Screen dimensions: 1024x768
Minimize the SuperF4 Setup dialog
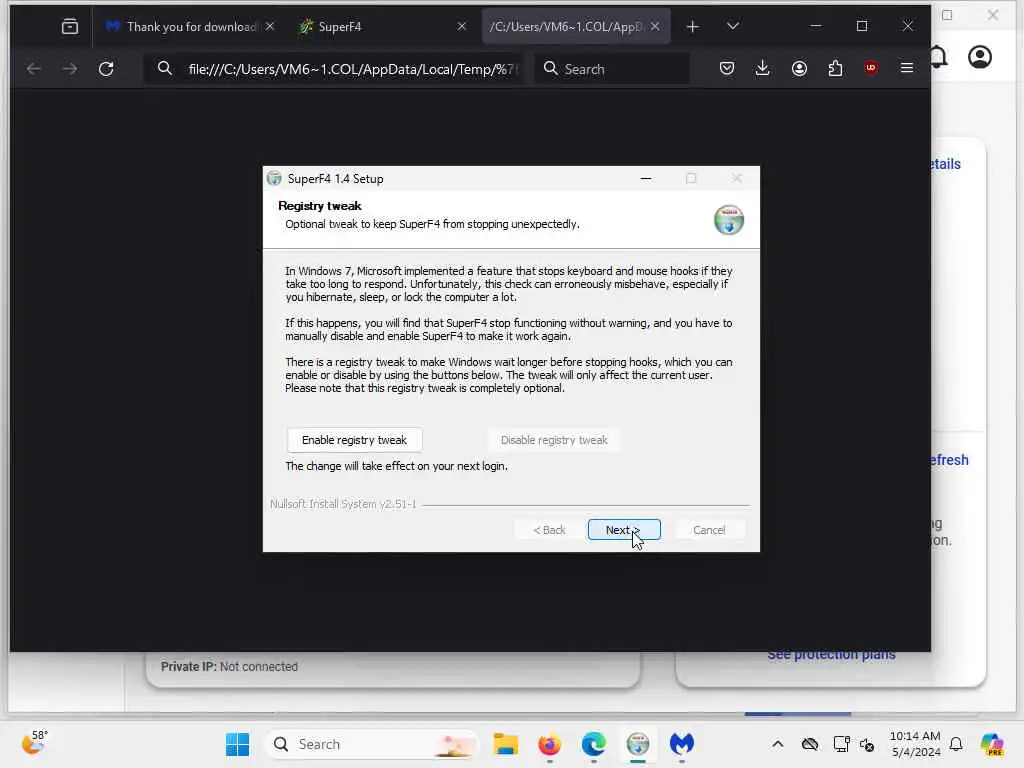[x=646, y=178]
